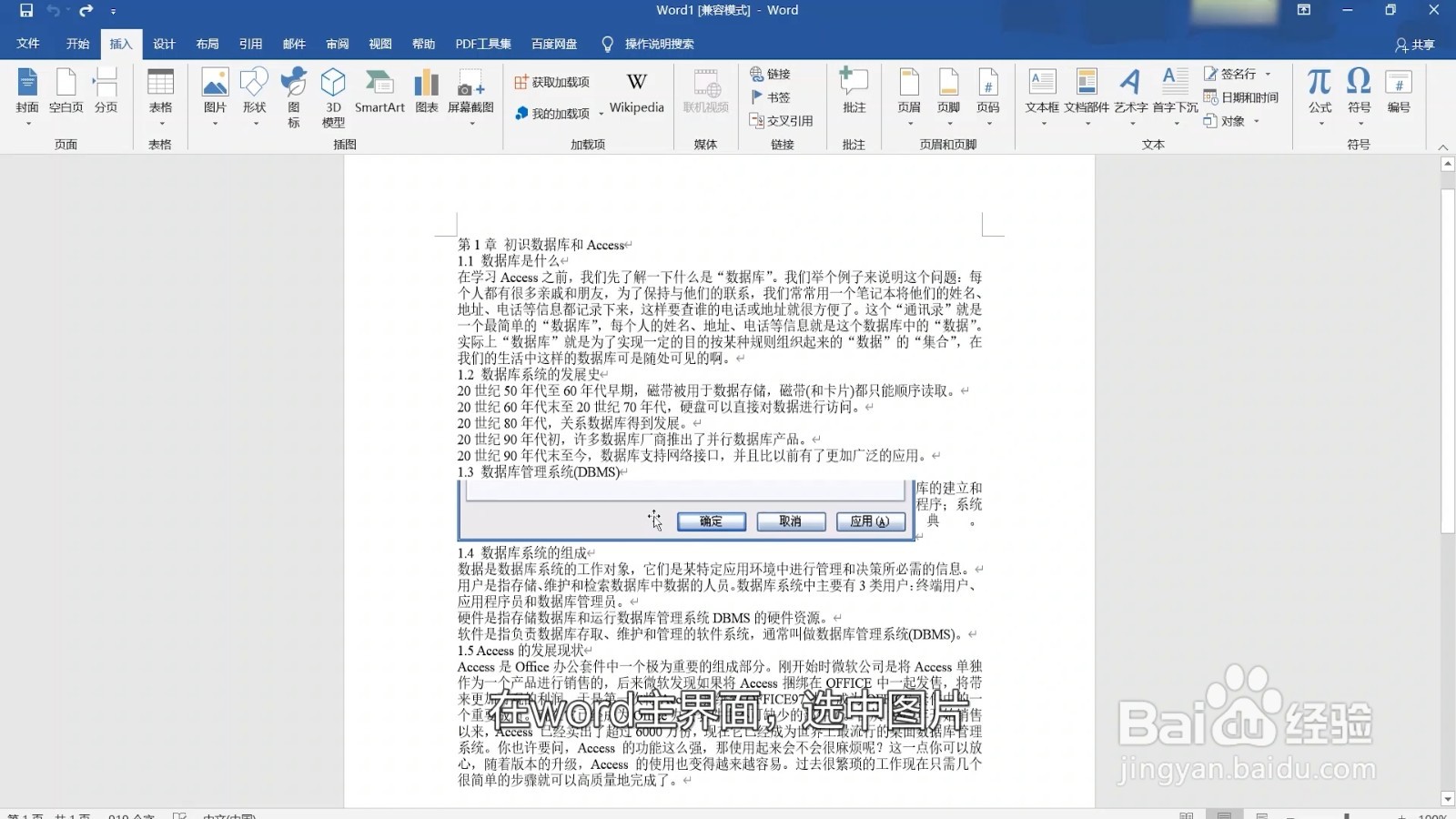The height and width of the screenshot is (819, 1456).
Task: Open the Shapes (形状) gallery
Action: [x=254, y=96]
